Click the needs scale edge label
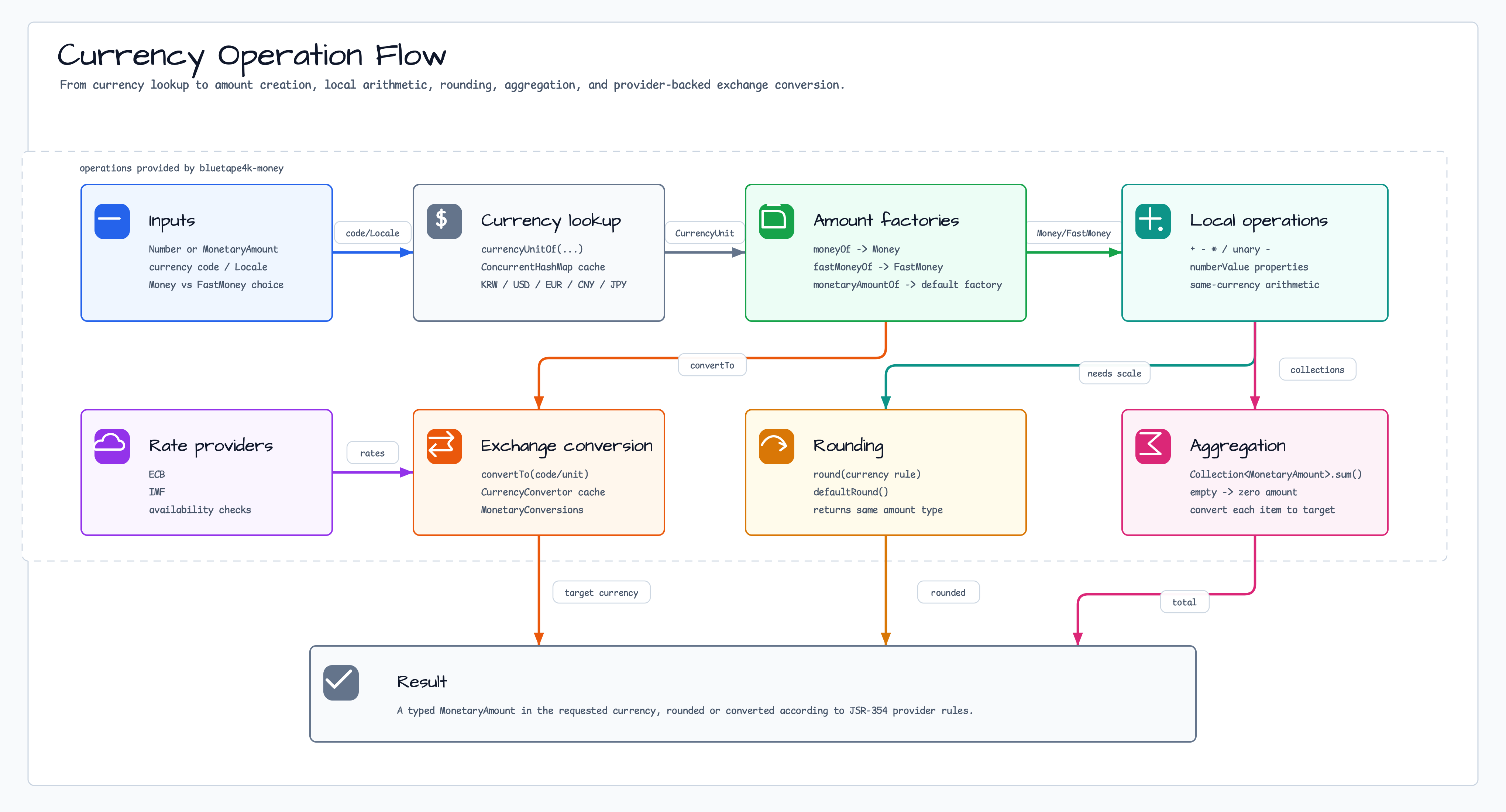The height and width of the screenshot is (812, 1506). [x=1114, y=373]
